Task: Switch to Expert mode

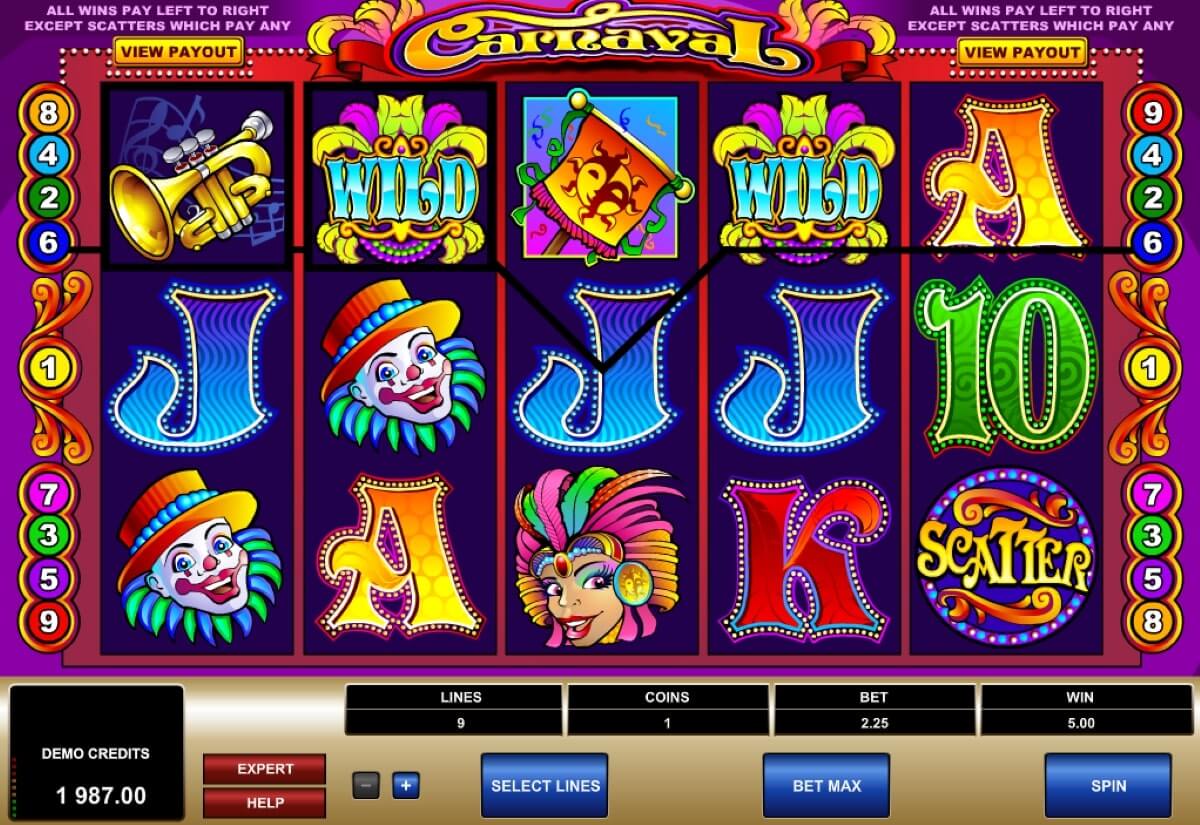Action: click(x=265, y=769)
